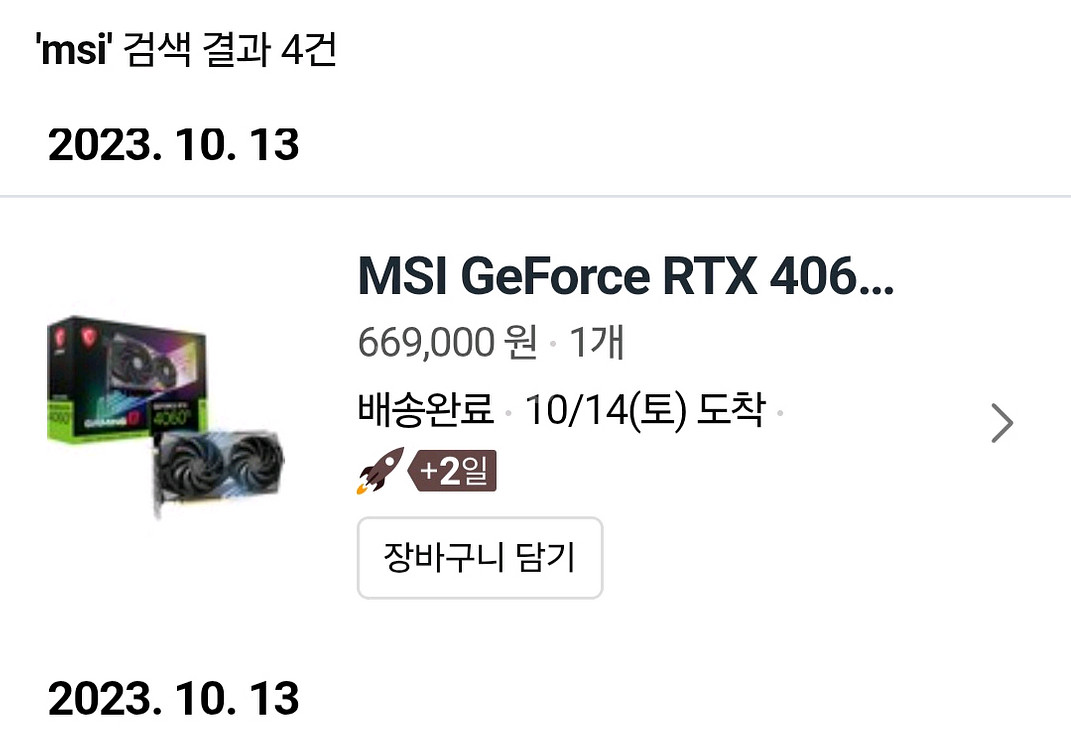Open order details with right chevron

pyautogui.click(x=1002, y=423)
